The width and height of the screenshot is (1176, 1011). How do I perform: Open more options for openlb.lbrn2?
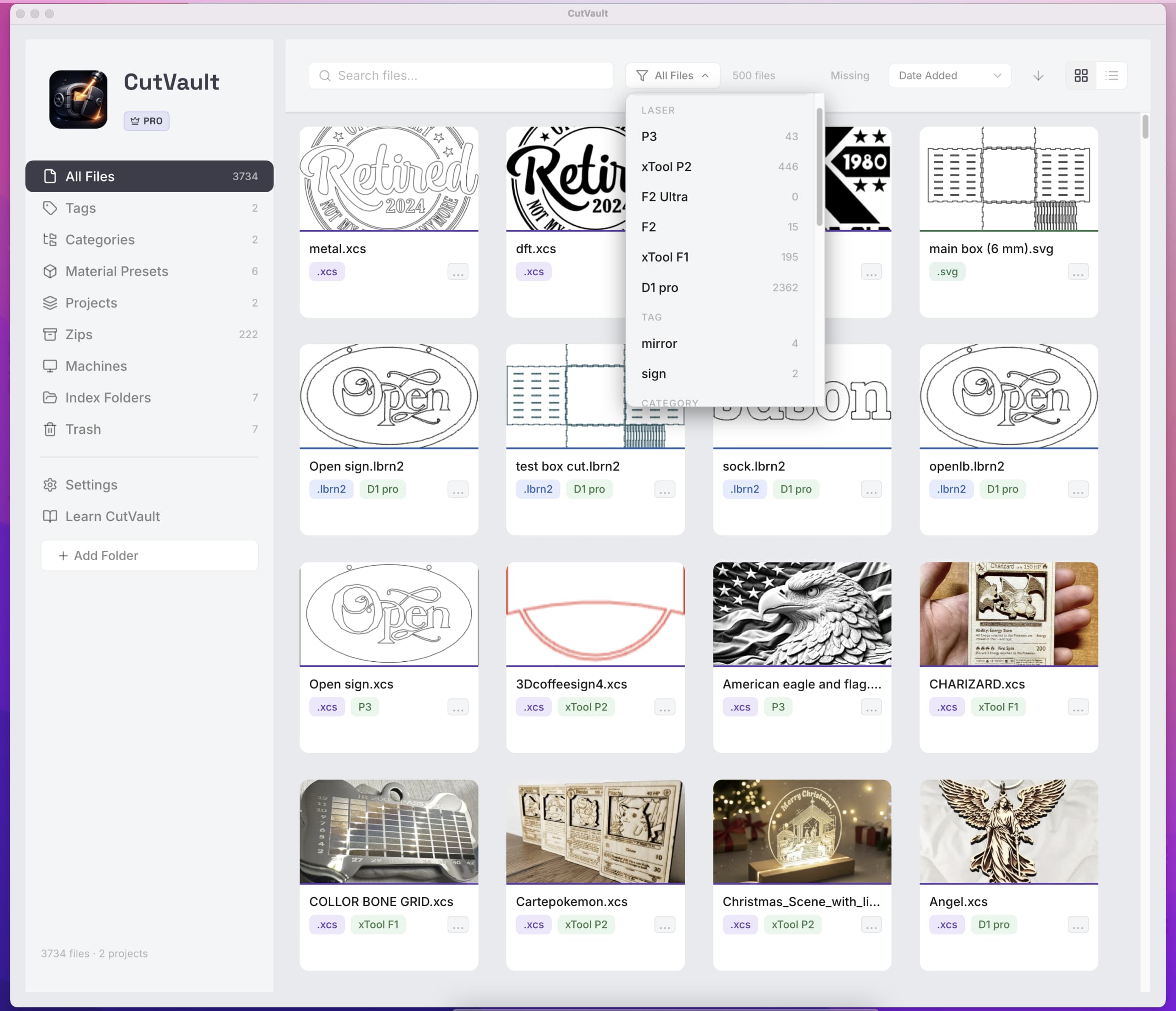point(1078,489)
